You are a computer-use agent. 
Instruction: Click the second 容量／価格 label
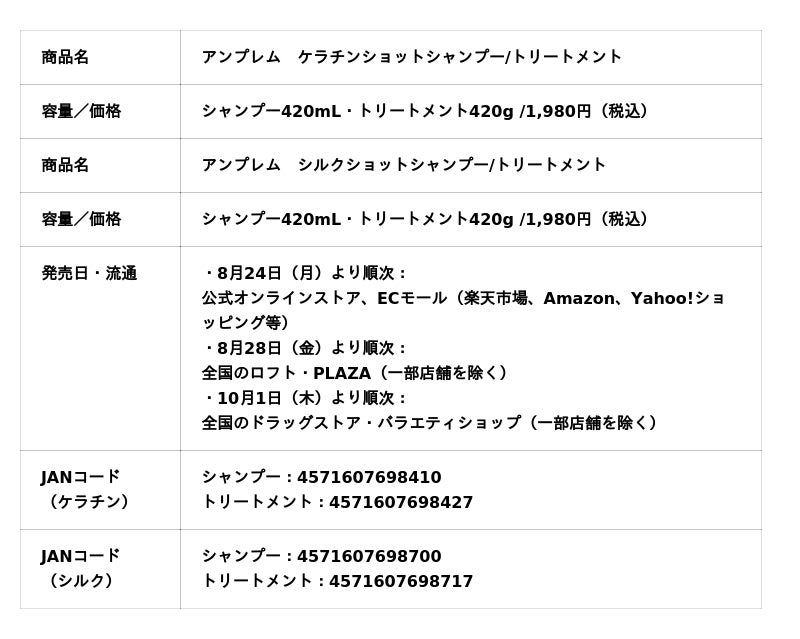[81, 219]
